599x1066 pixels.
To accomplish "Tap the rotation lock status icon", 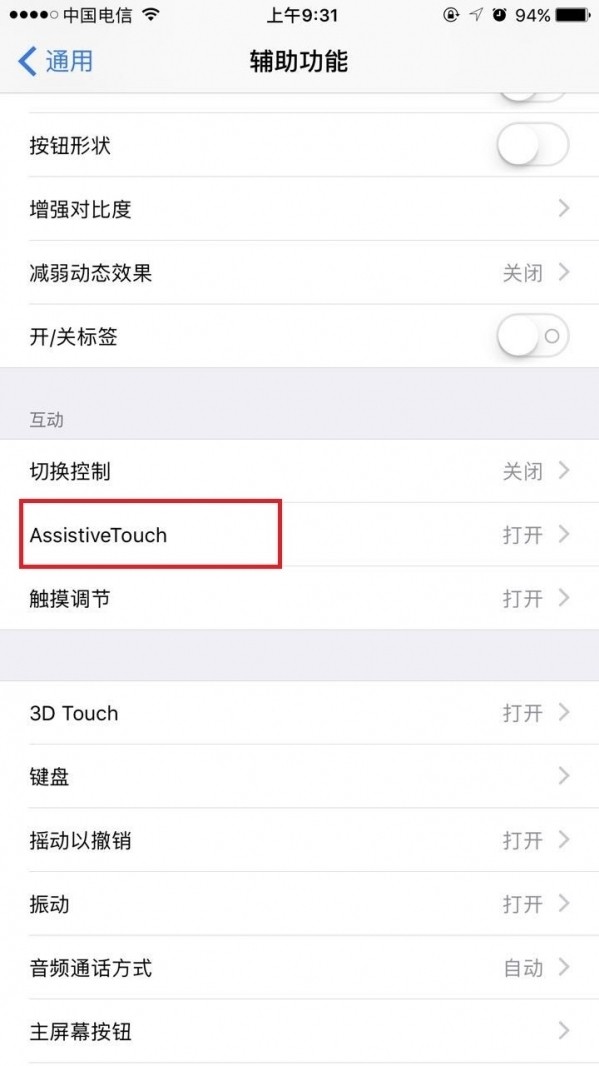I will tap(451, 15).
